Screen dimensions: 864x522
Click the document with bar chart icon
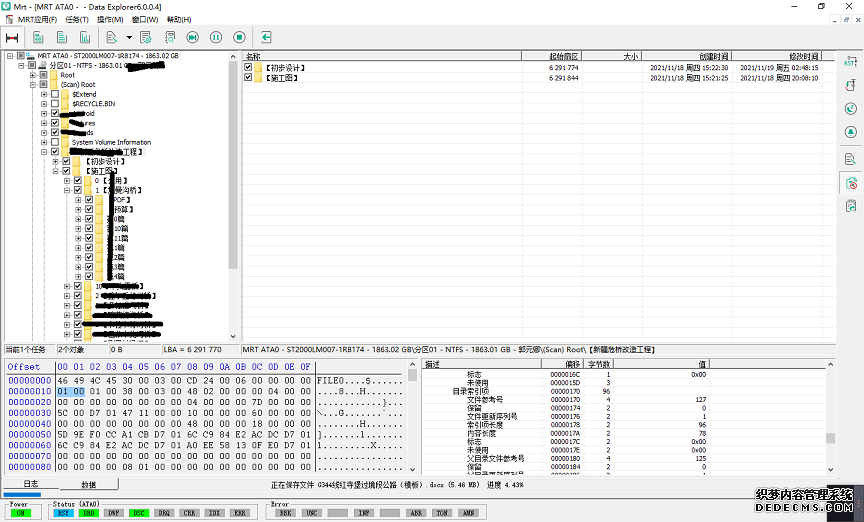click(x=85, y=37)
